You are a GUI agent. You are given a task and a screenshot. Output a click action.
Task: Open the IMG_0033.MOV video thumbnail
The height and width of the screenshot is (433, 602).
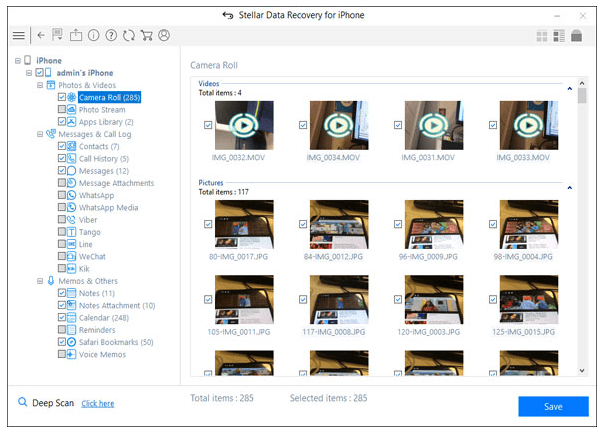529,125
